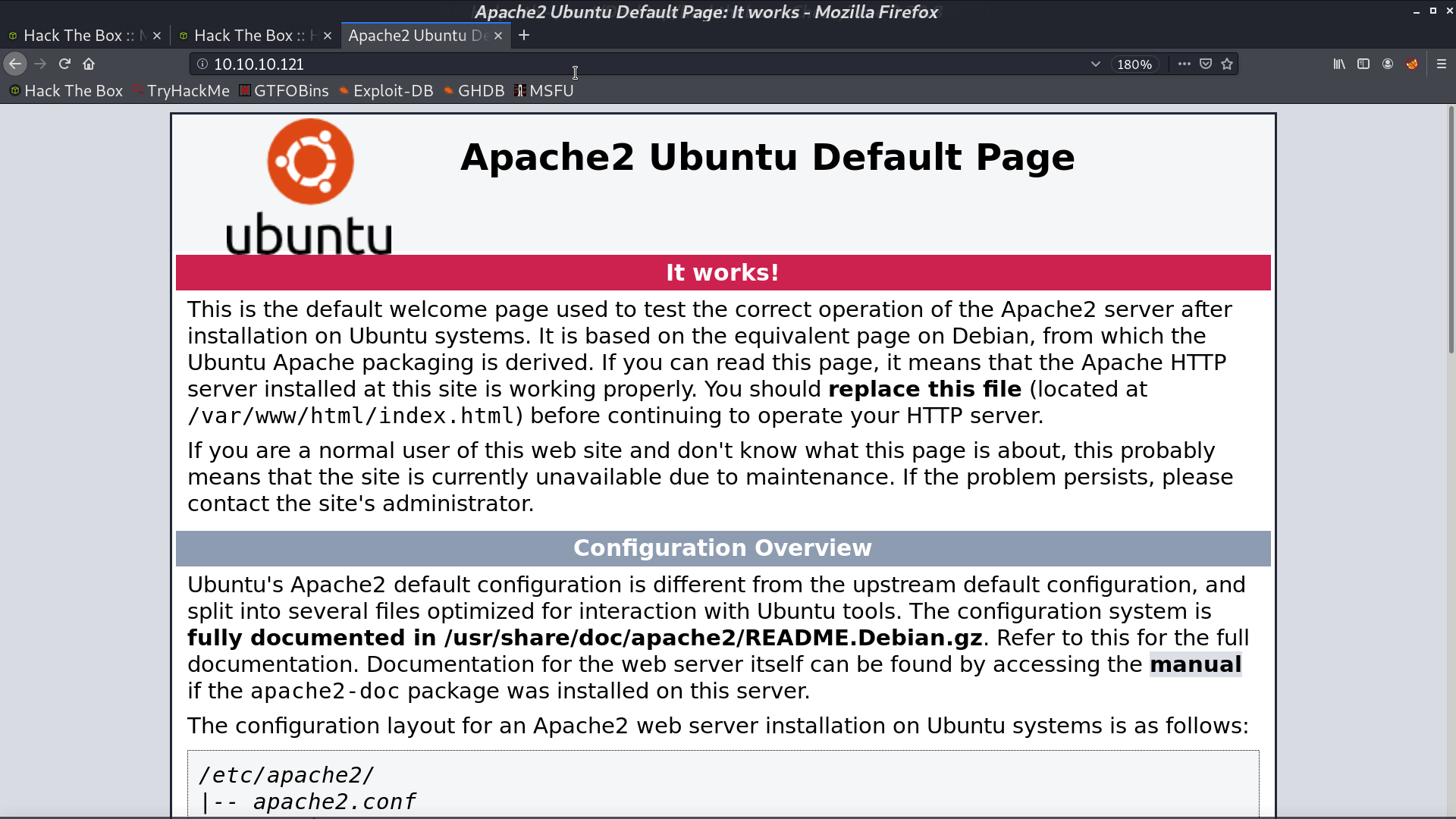The image size is (1456, 819).
Task: Follow the manual link in the documentation
Action: tap(1195, 664)
